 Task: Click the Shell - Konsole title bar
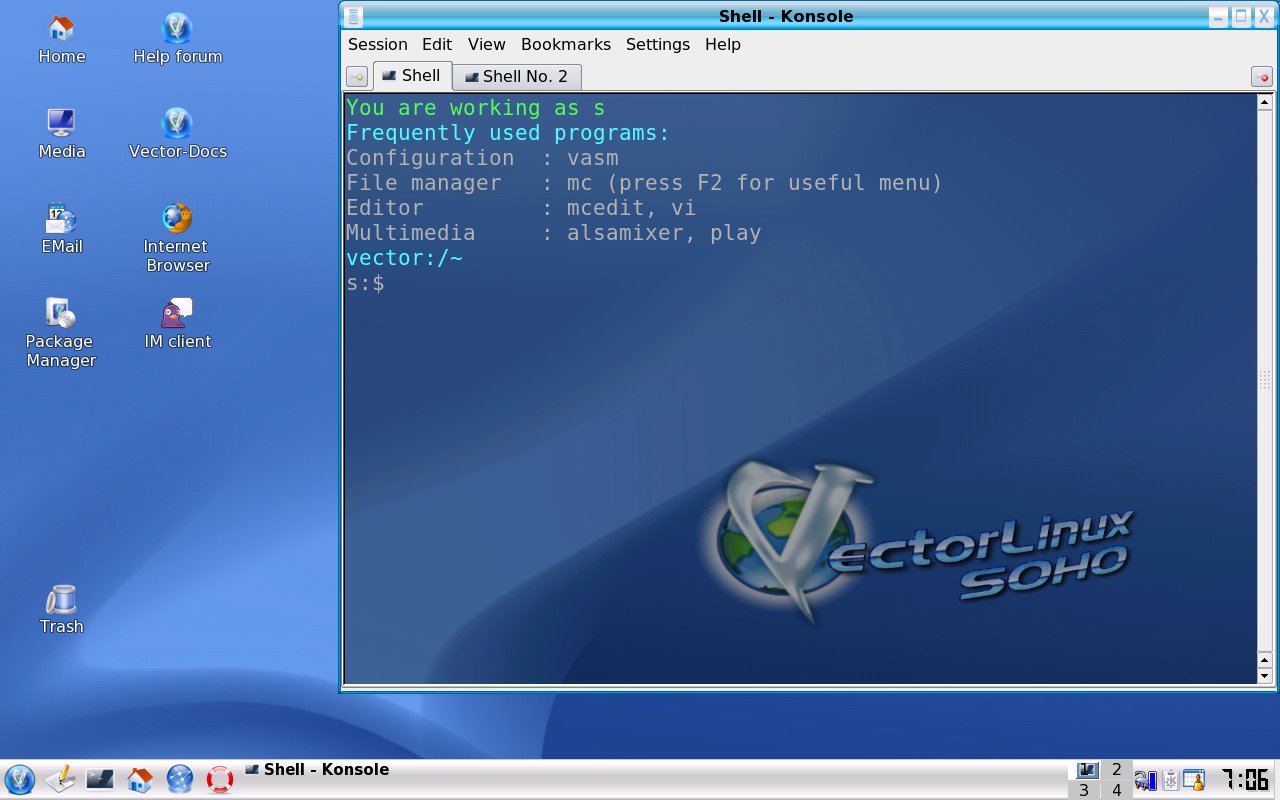coord(785,16)
